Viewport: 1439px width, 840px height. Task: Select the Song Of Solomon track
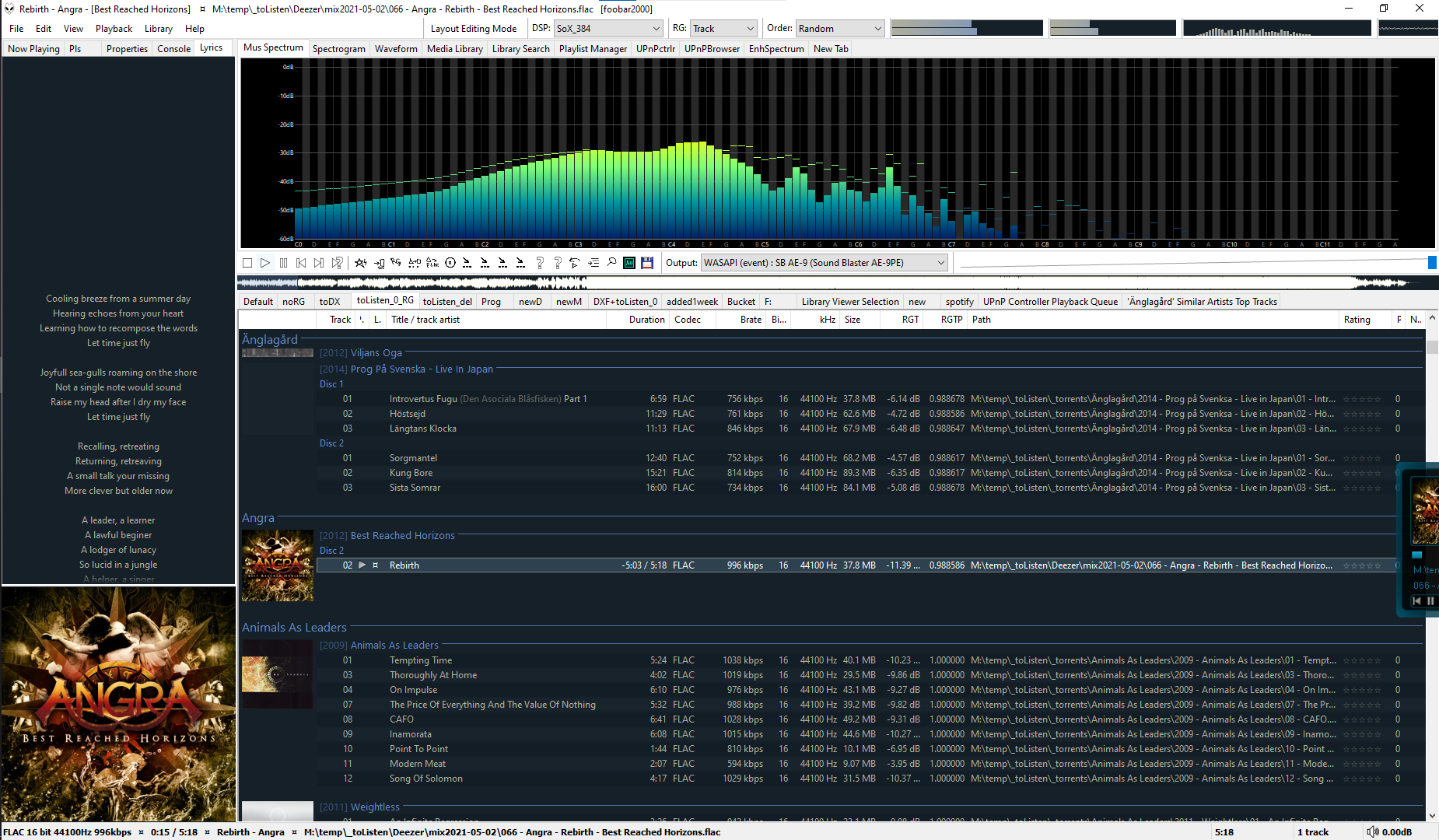click(x=425, y=779)
